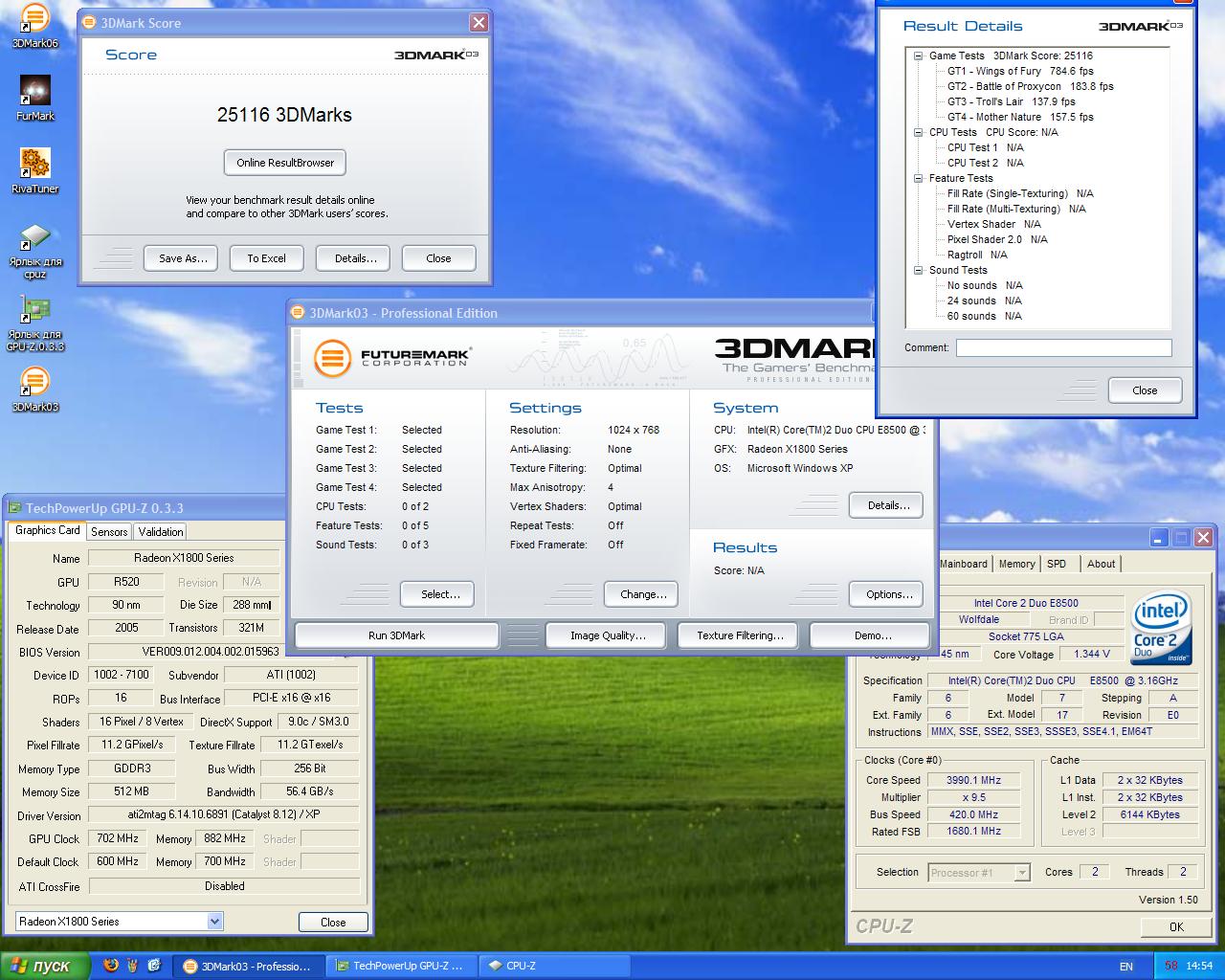This screenshot has height=980, width=1225.
Task: Select the Ragtroll result row
Action: pyautogui.click(x=977, y=255)
